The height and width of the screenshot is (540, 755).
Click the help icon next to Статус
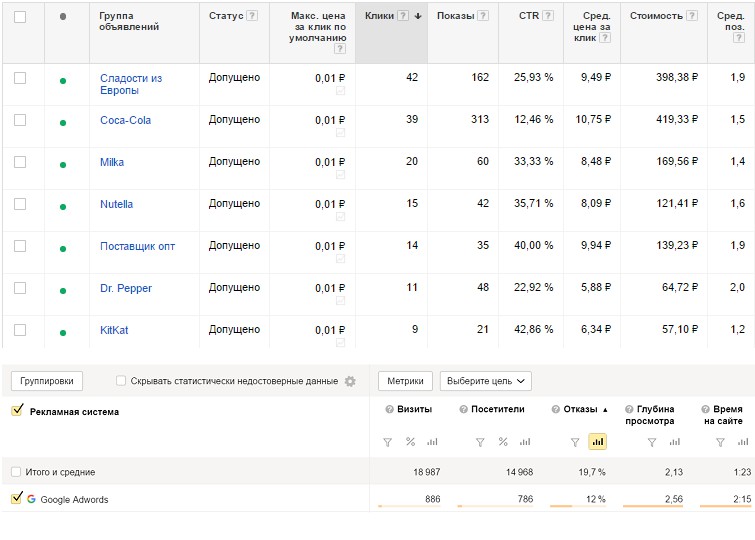(251, 16)
